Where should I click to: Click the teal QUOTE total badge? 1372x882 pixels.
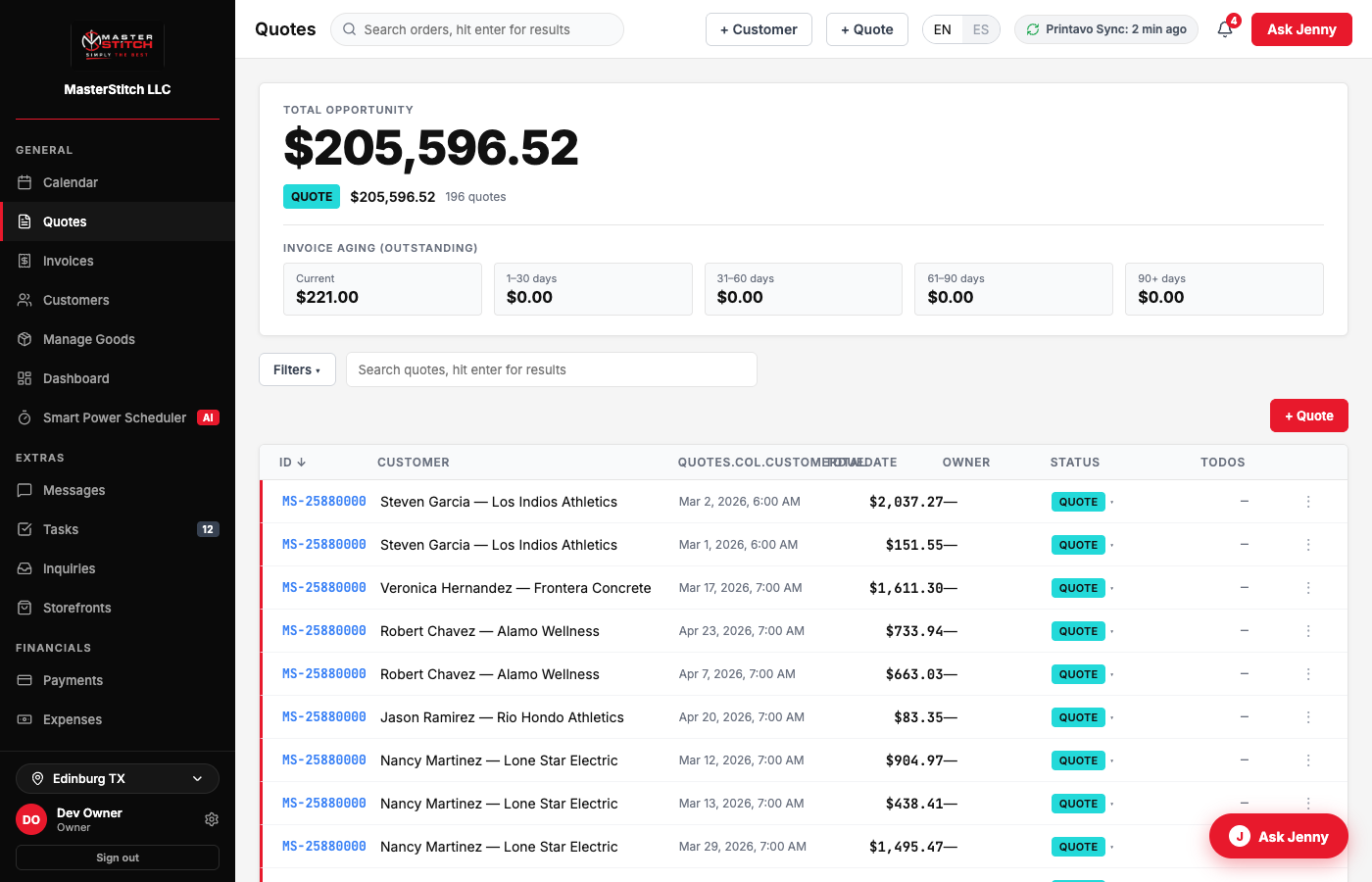pyautogui.click(x=312, y=197)
